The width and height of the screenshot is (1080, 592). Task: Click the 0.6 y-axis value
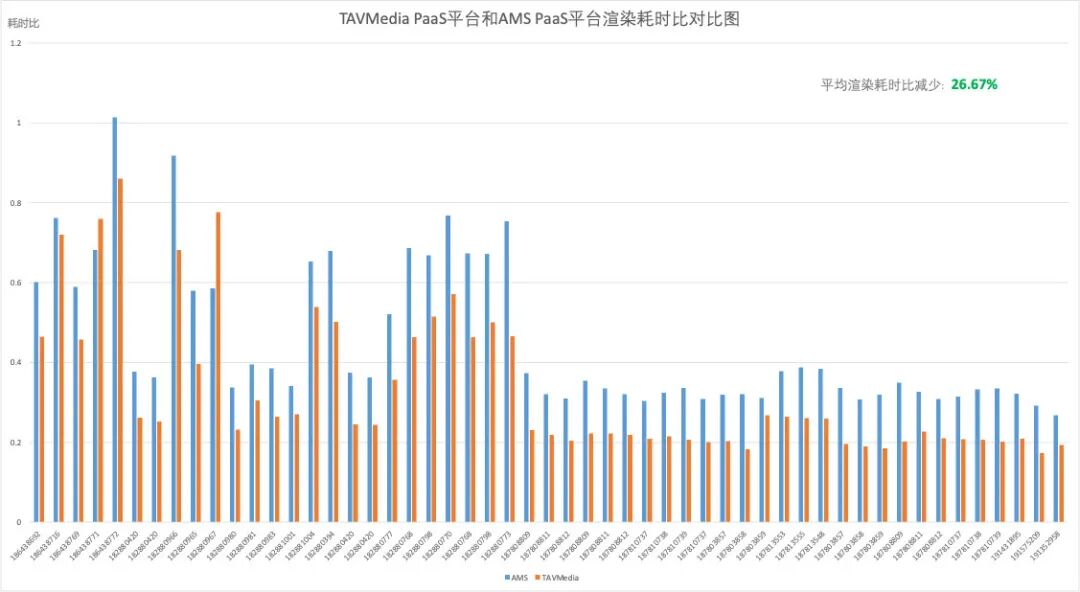tap(16, 283)
